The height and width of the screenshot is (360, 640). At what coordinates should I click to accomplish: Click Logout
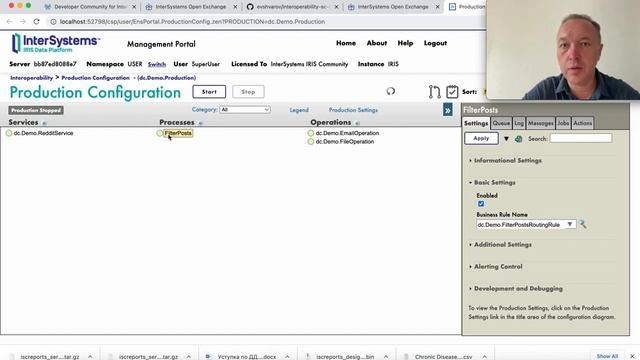[x=435, y=43]
